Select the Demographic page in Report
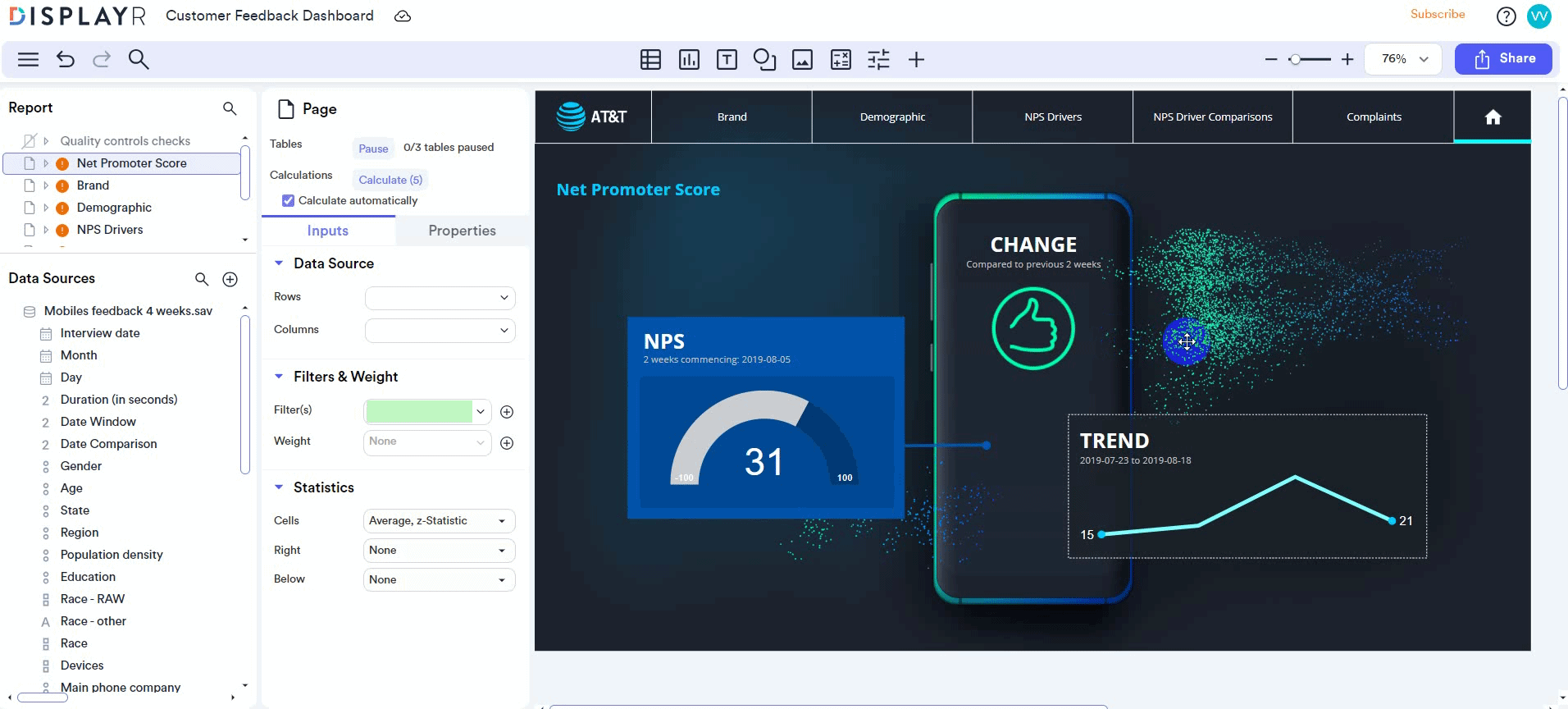The height and width of the screenshot is (709, 1568). [x=114, y=208]
